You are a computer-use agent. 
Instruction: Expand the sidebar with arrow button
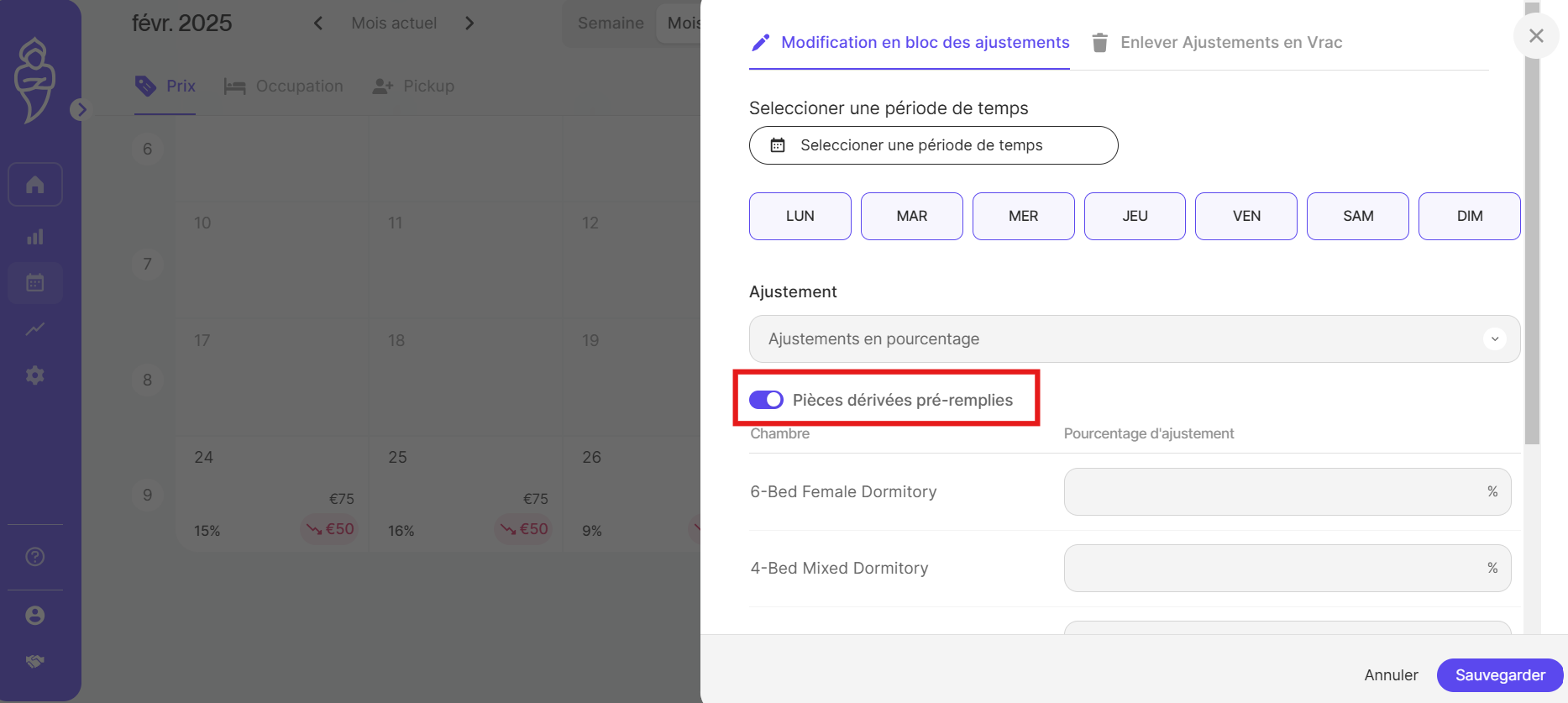[x=81, y=109]
